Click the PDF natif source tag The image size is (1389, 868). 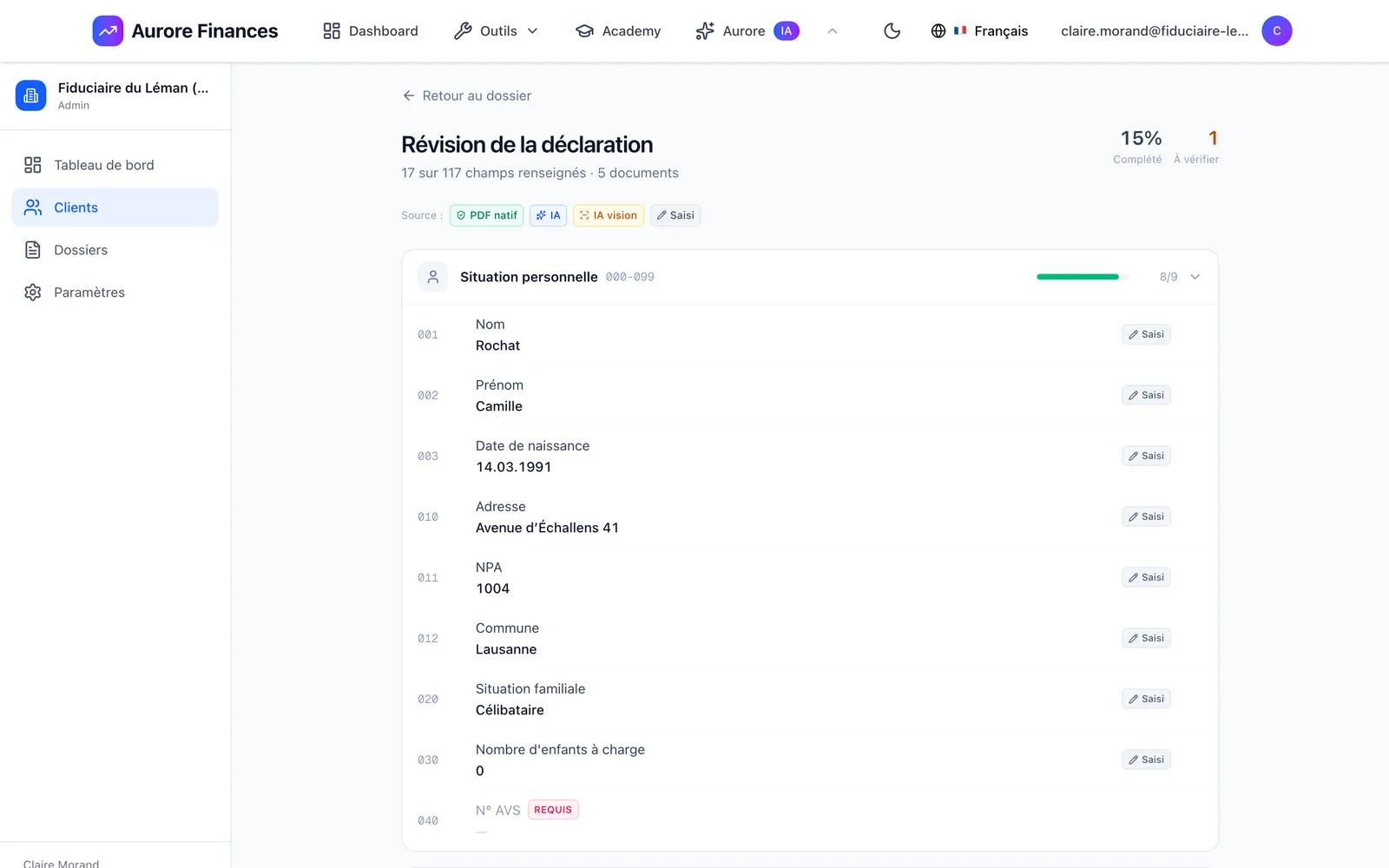(x=487, y=215)
